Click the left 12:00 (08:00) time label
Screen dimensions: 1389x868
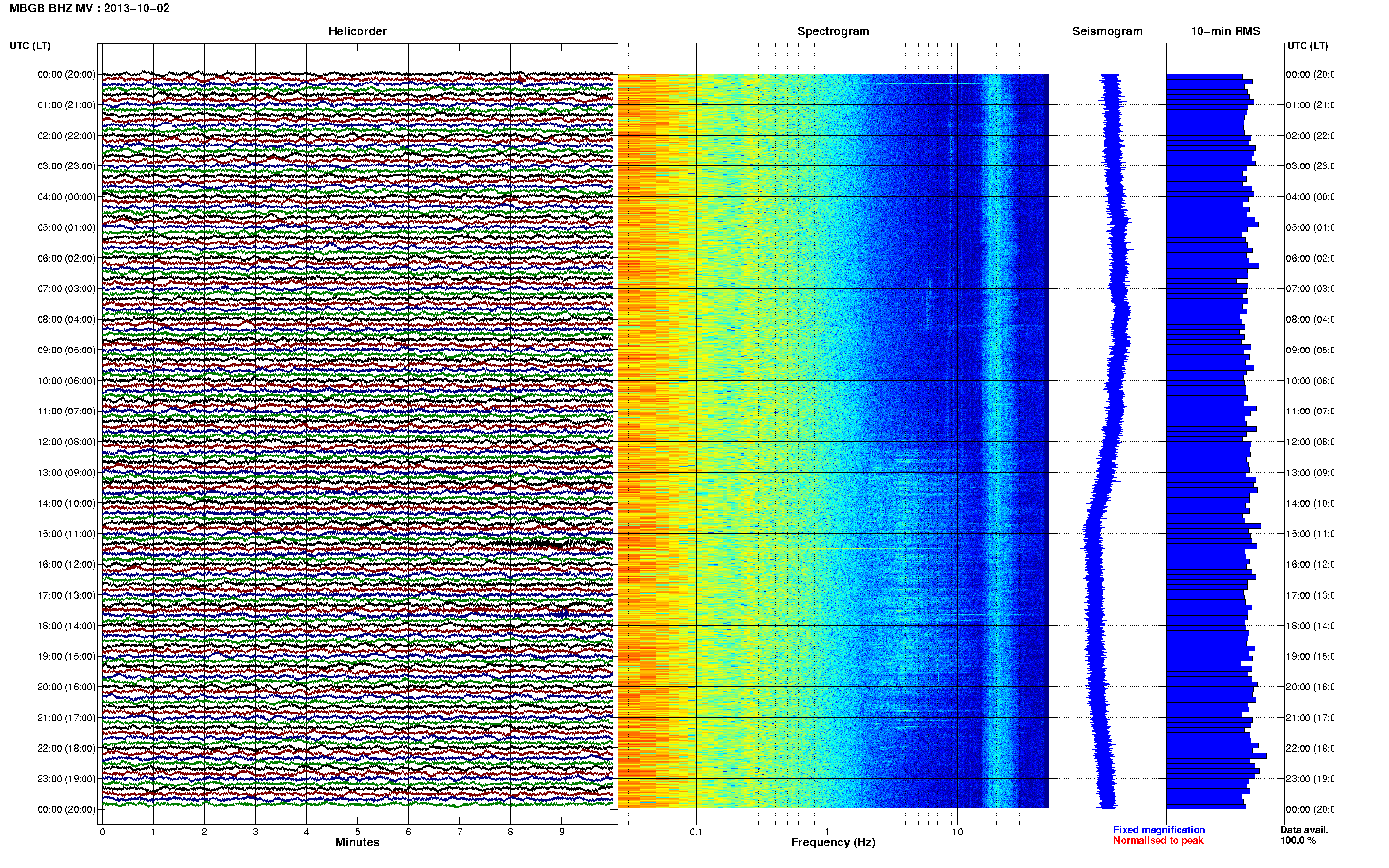(66, 442)
